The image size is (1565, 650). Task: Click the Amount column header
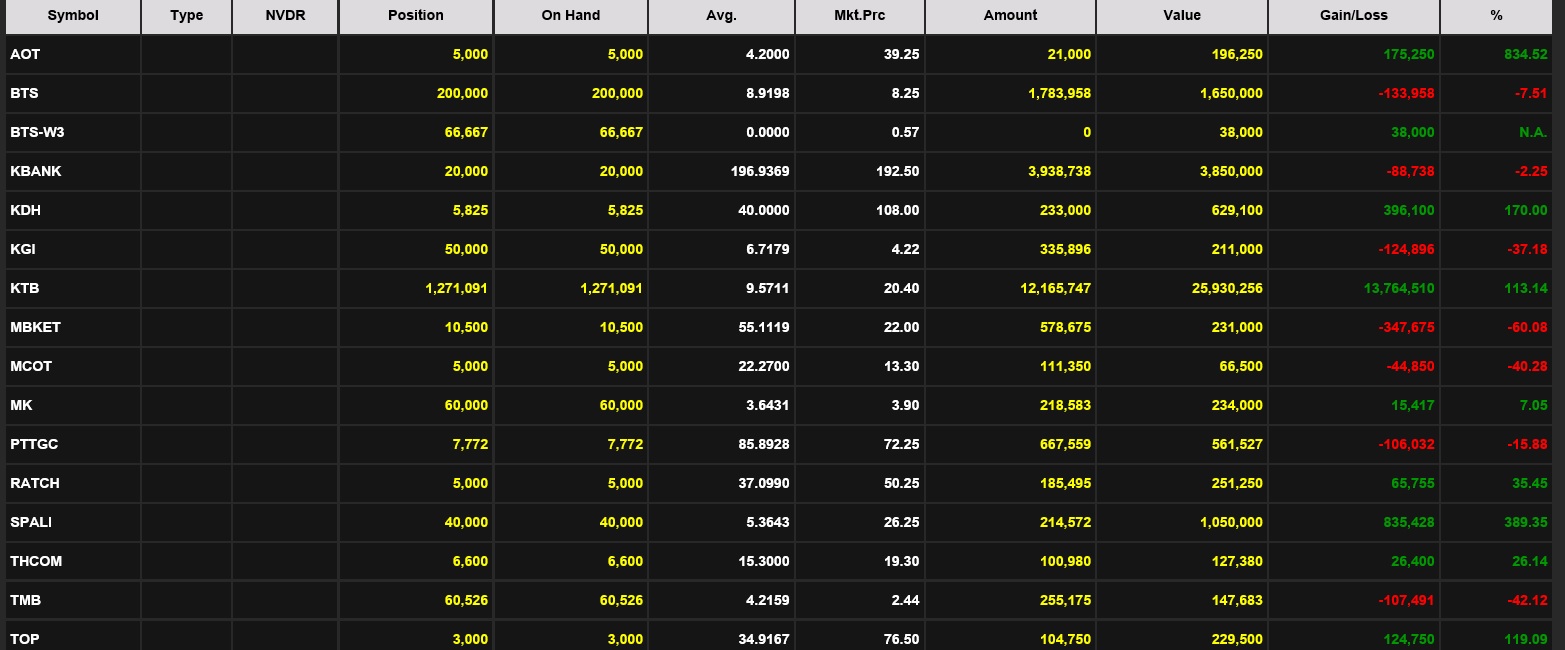tap(1010, 16)
